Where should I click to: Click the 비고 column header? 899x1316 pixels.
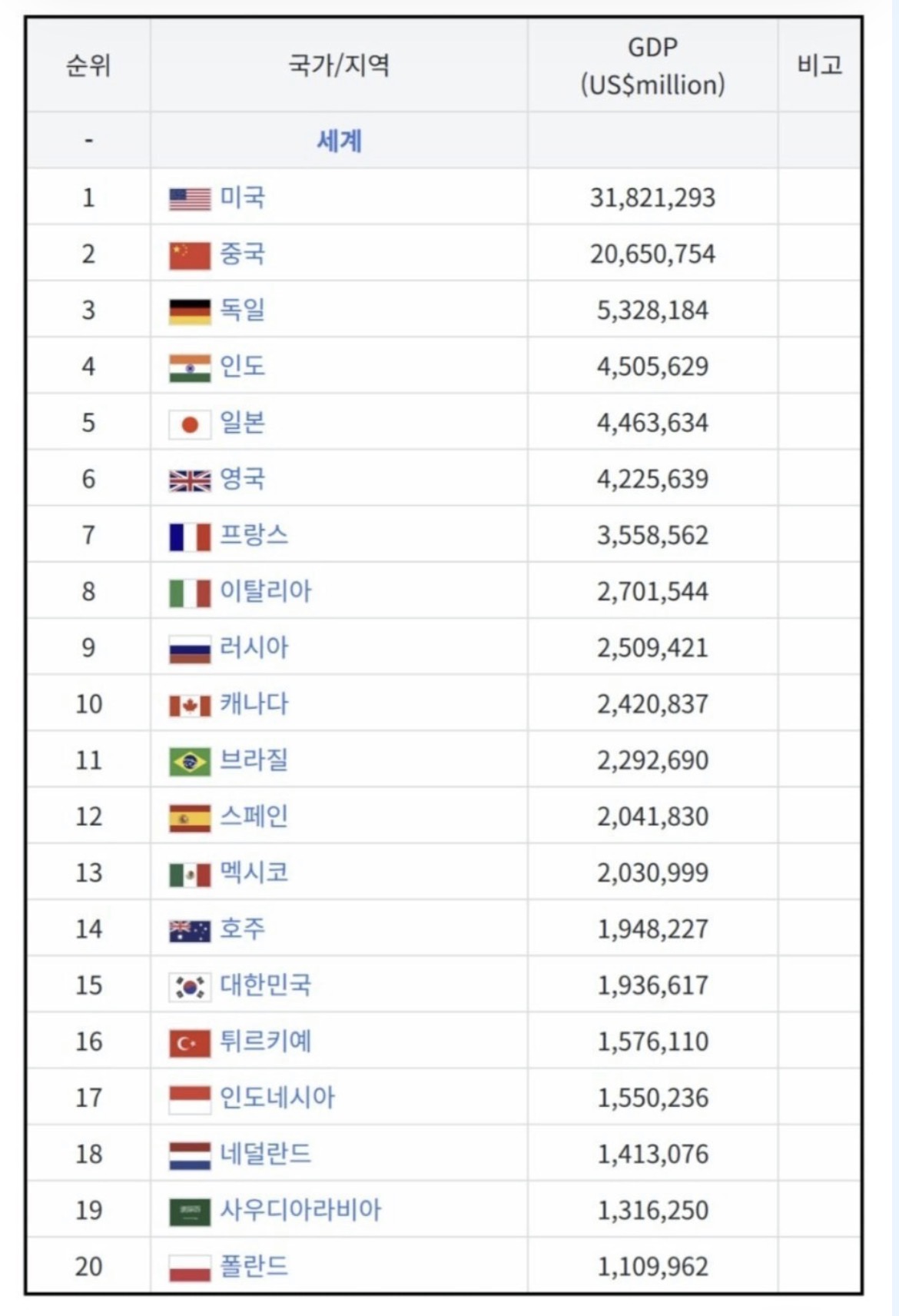[819, 65]
